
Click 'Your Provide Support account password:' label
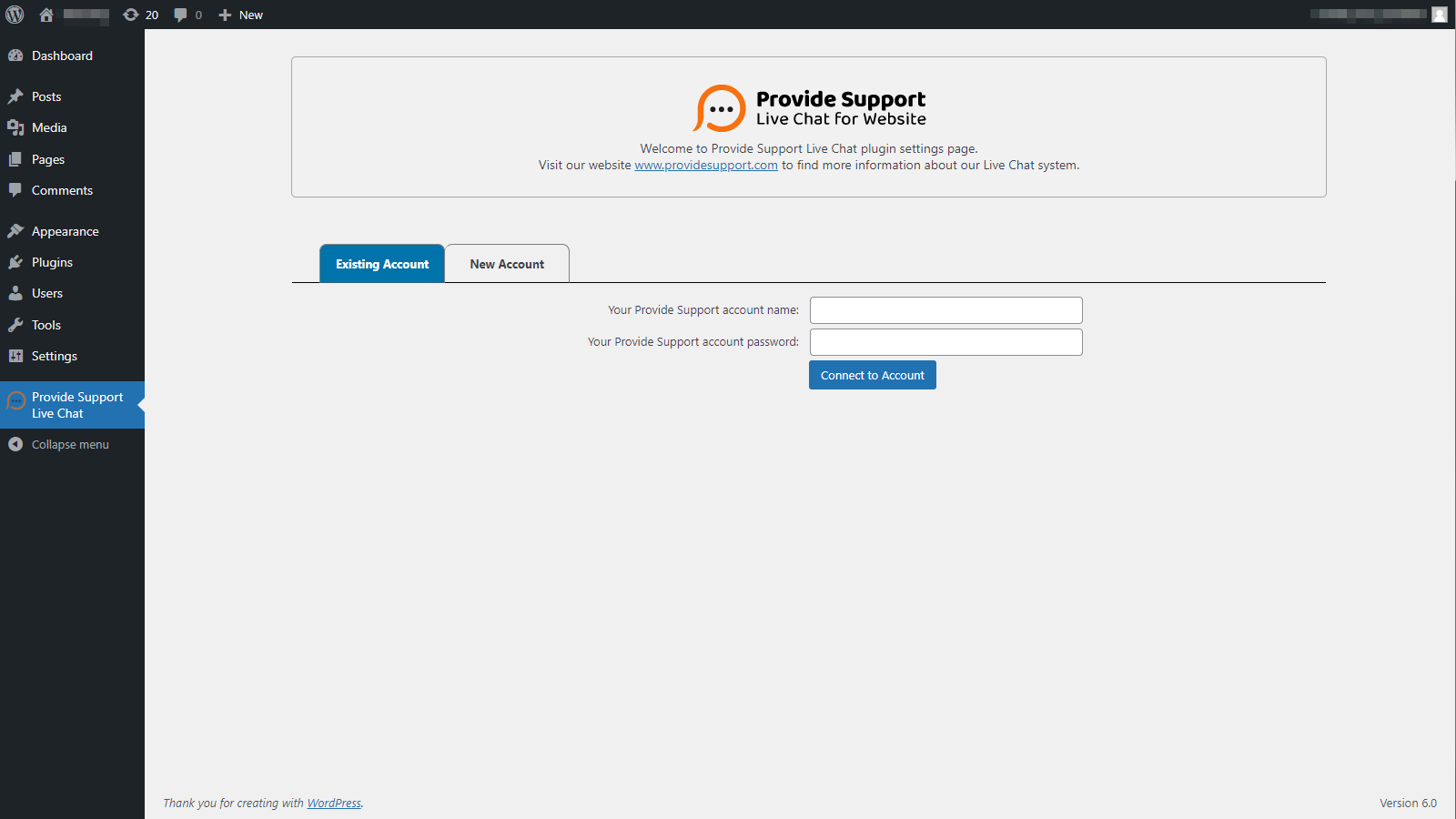[693, 342]
